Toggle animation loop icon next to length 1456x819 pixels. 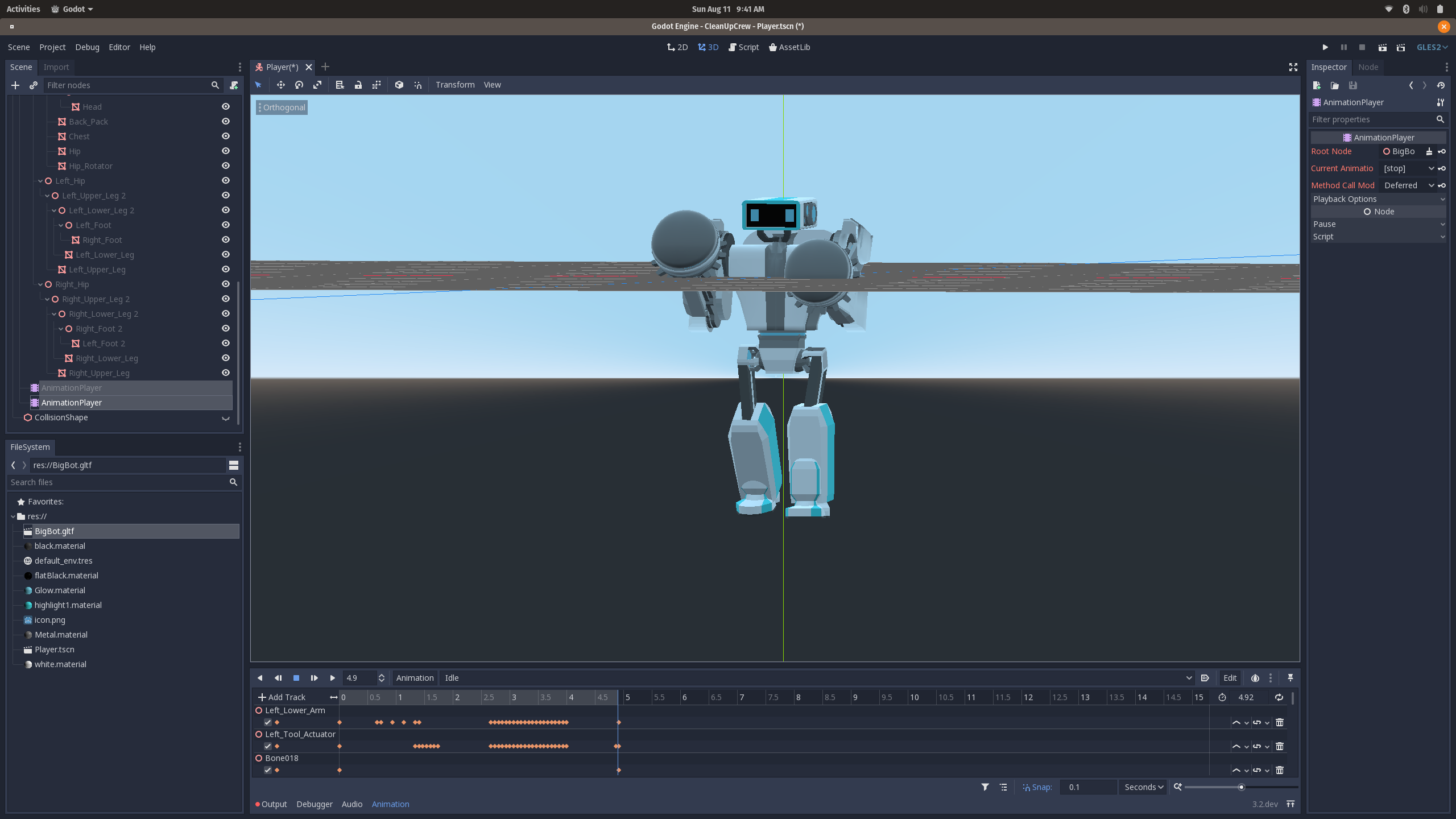click(x=1279, y=697)
